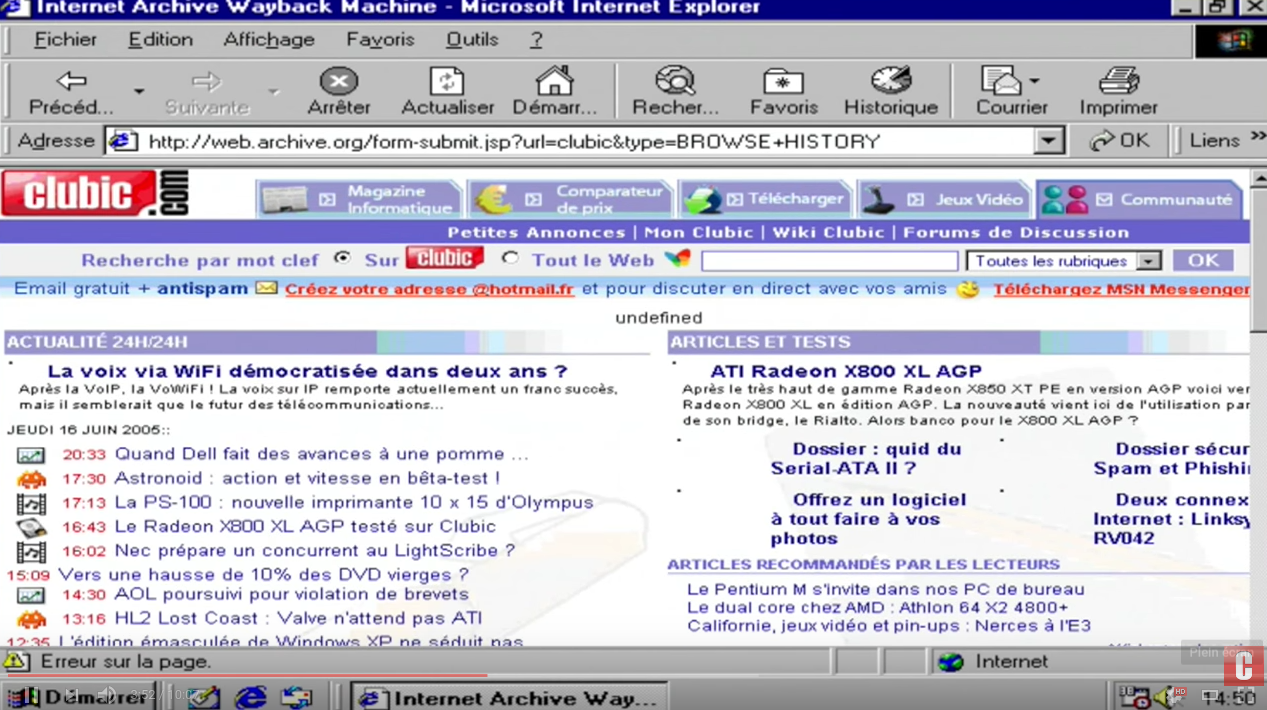Viewport: 1267px width, 710px height.
Task: Open the Affichage menu
Action: (269, 40)
